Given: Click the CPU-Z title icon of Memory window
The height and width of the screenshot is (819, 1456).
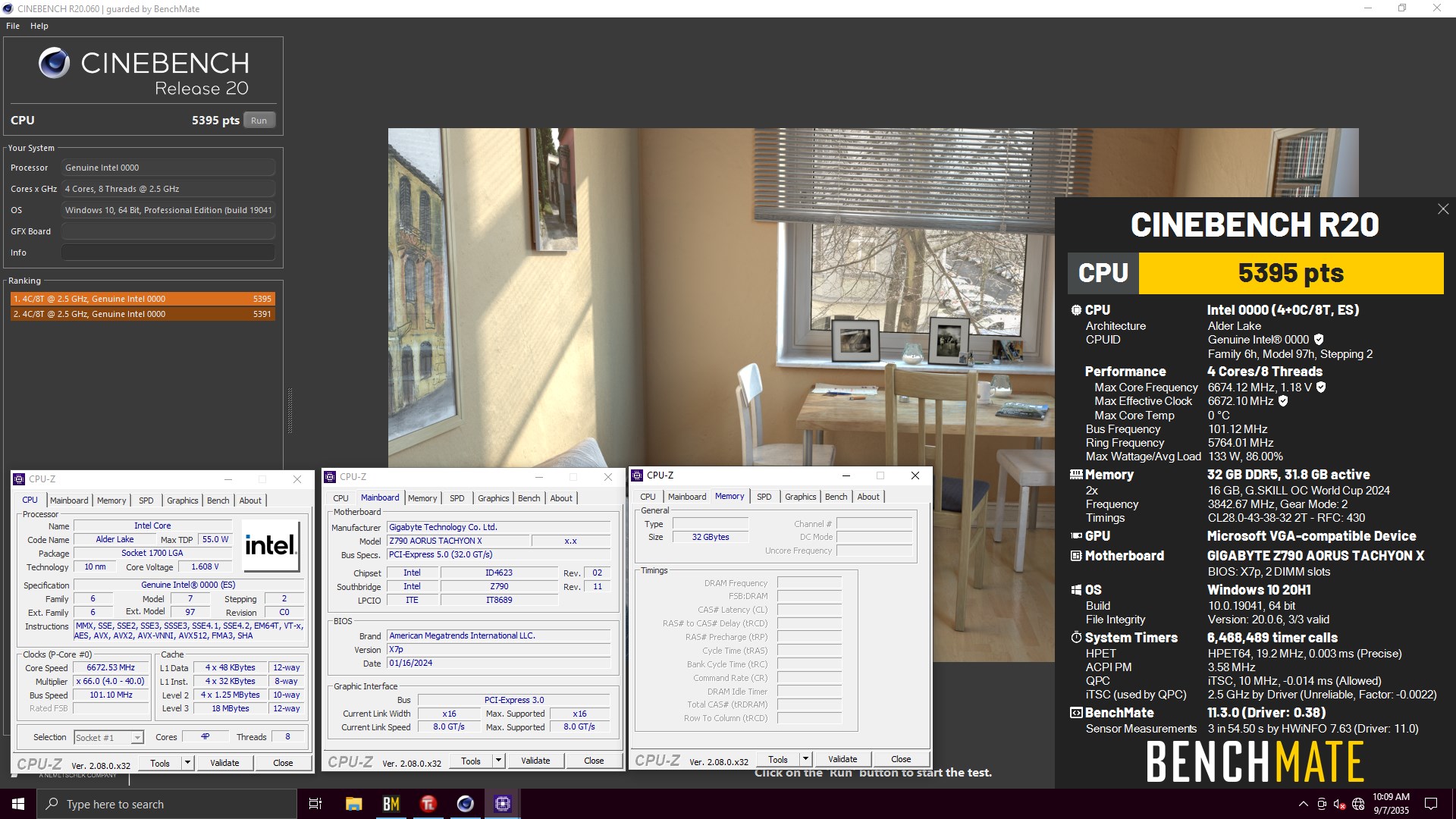Looking at the screenshot, I should (637, 475).
